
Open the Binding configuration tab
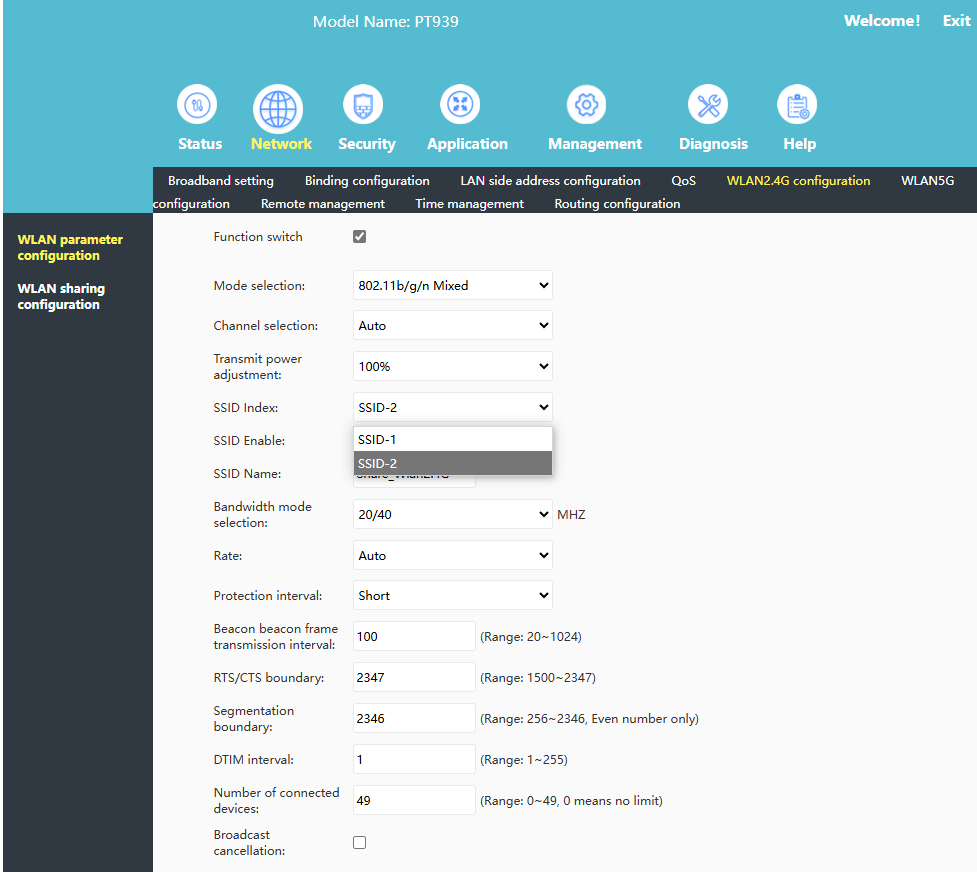(367, 181)
